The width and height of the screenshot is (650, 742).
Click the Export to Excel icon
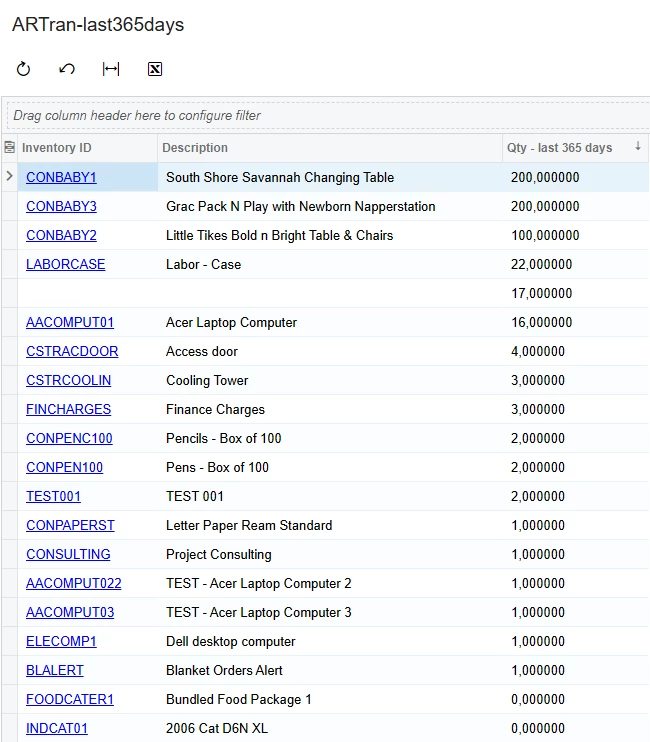click(155, 69)
